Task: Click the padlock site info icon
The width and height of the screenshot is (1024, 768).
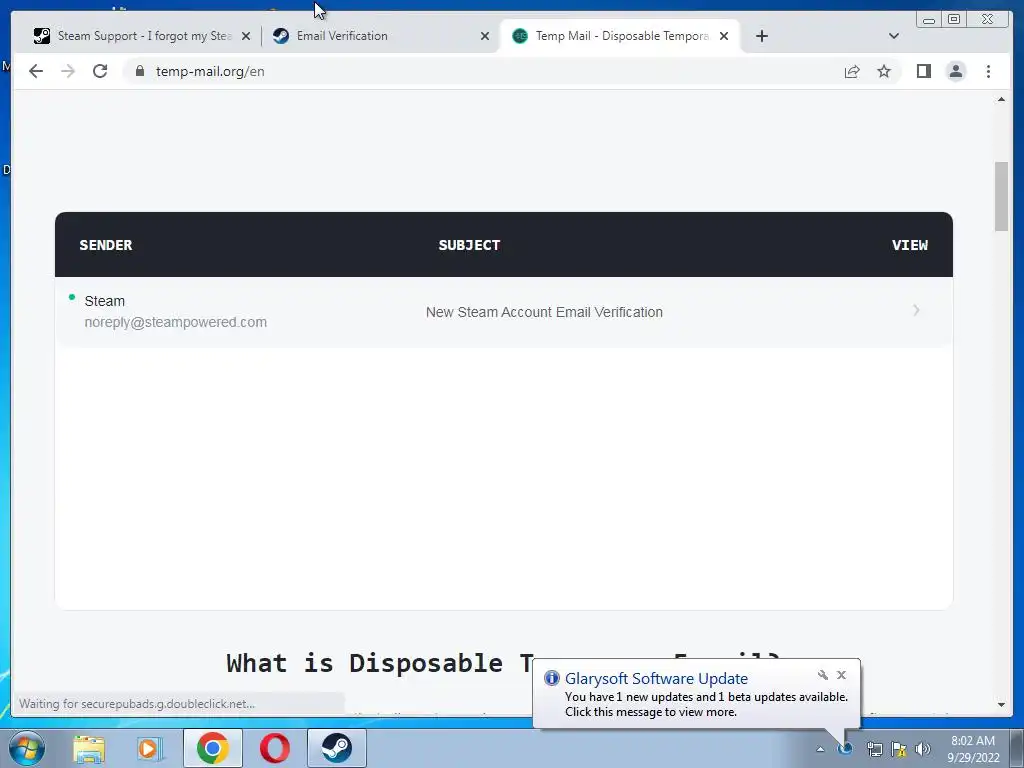Action: (140, 71)
